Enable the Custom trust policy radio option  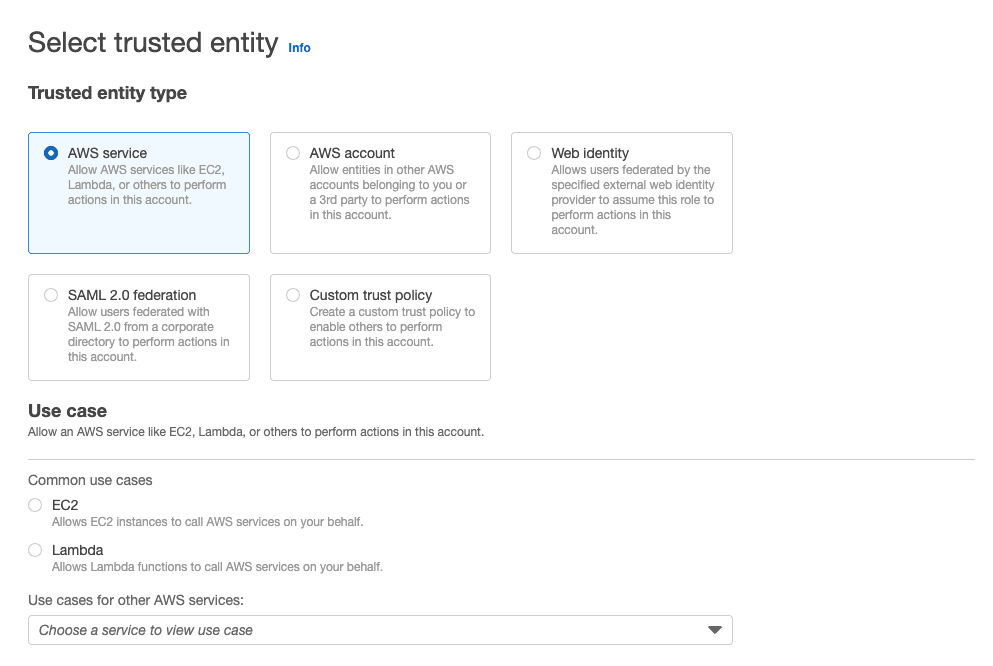pos(293,295)
